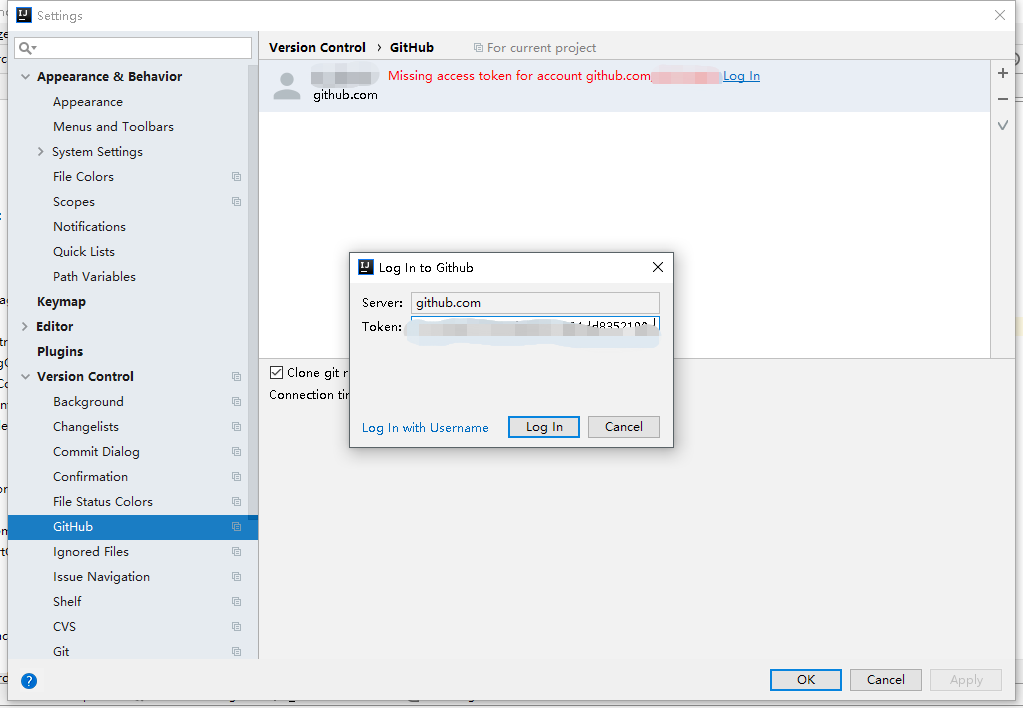Click the set default checkmark icon
This screenshot has height=708, width=1023.
click(x=1003, y=125)
